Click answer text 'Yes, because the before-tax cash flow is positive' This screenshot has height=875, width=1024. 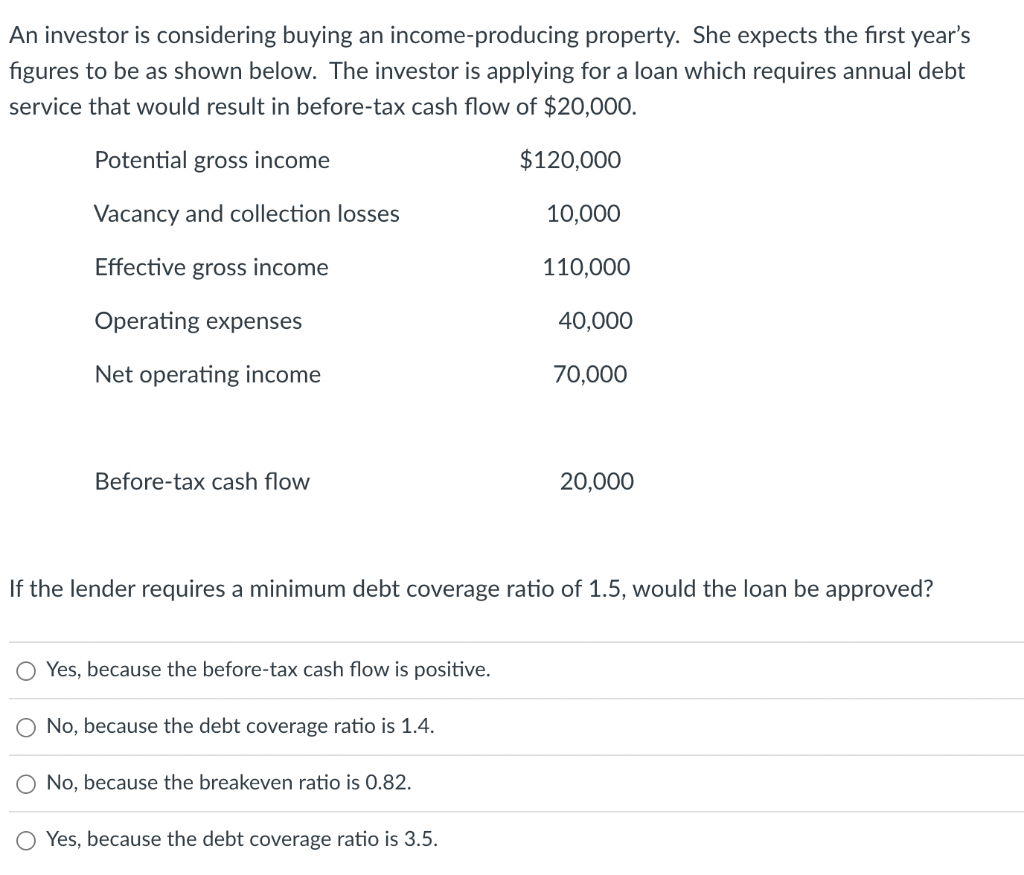point(268,670)
